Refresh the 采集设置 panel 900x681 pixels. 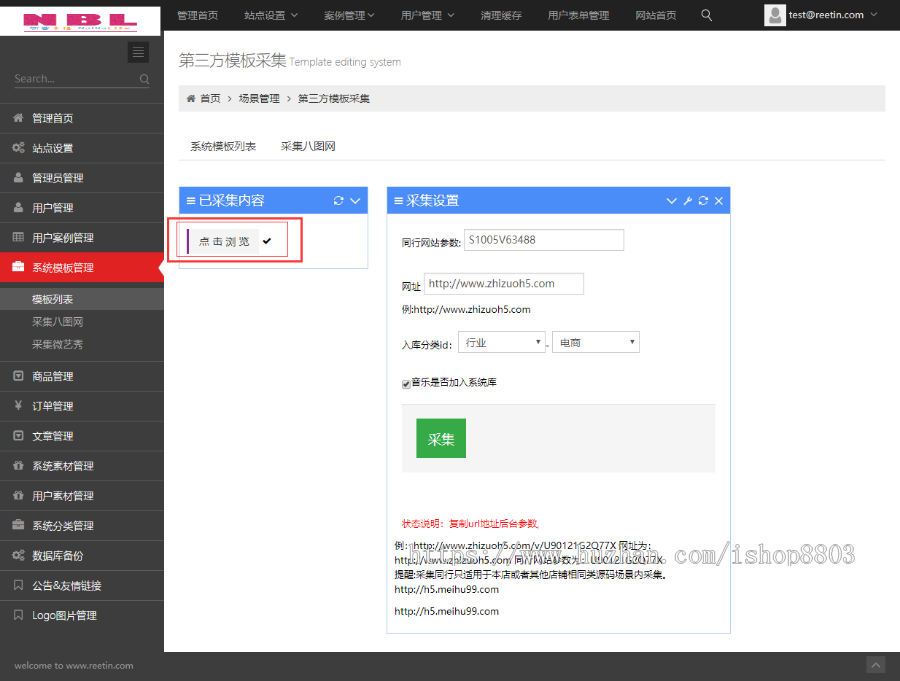[703, 200]
